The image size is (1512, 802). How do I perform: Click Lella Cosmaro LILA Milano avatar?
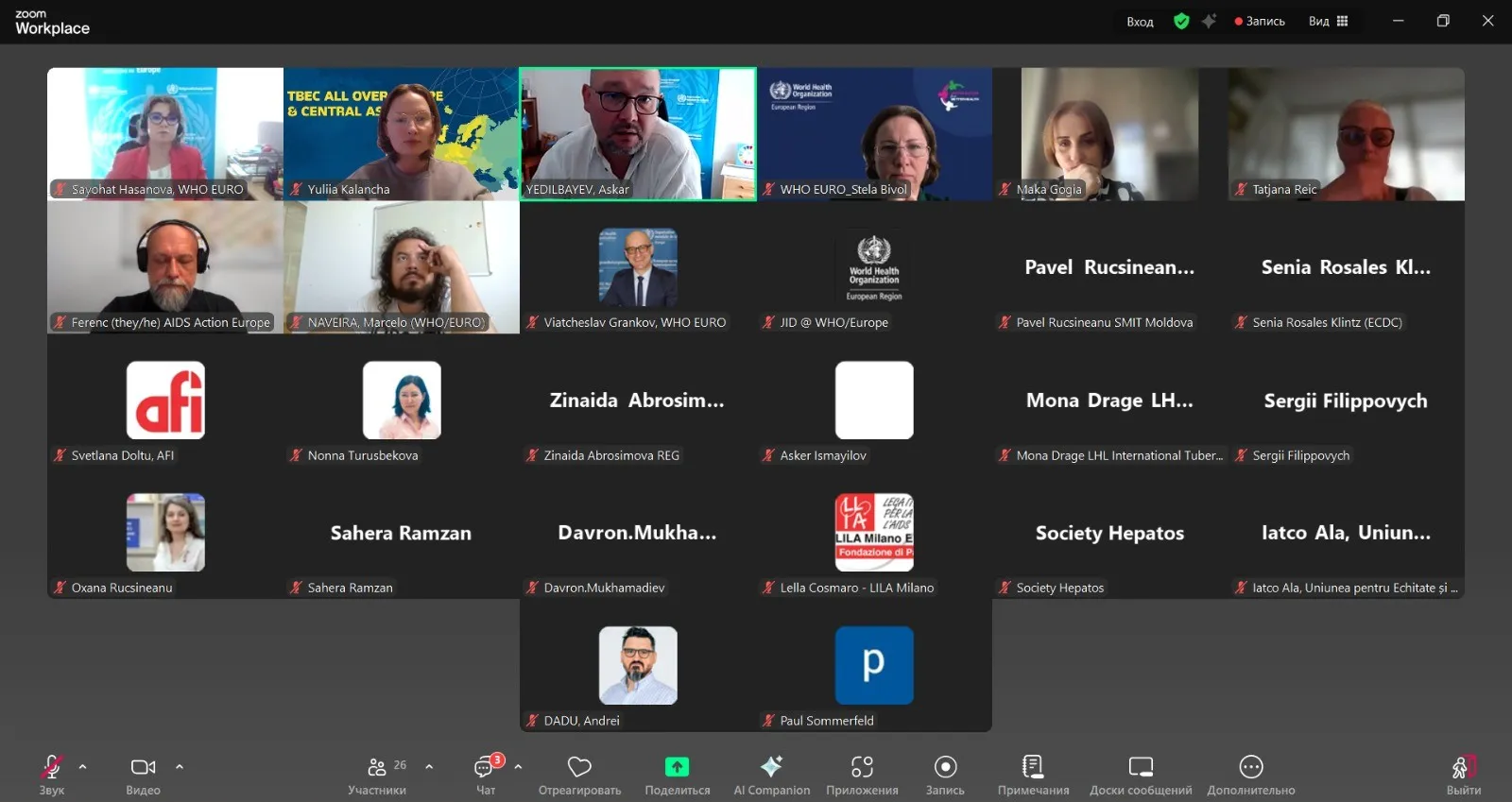[x=874, y=533]
